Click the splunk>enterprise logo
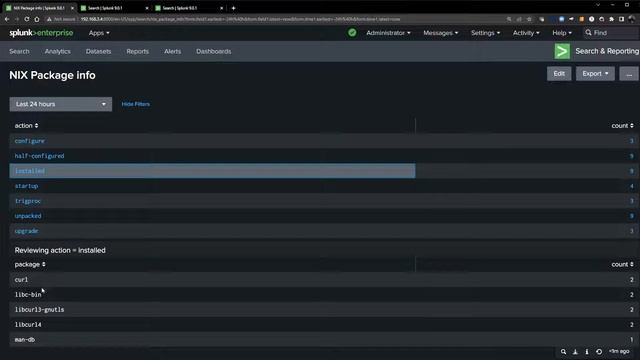Viewport: 640px width, 360px height. (x=41, y=33)
